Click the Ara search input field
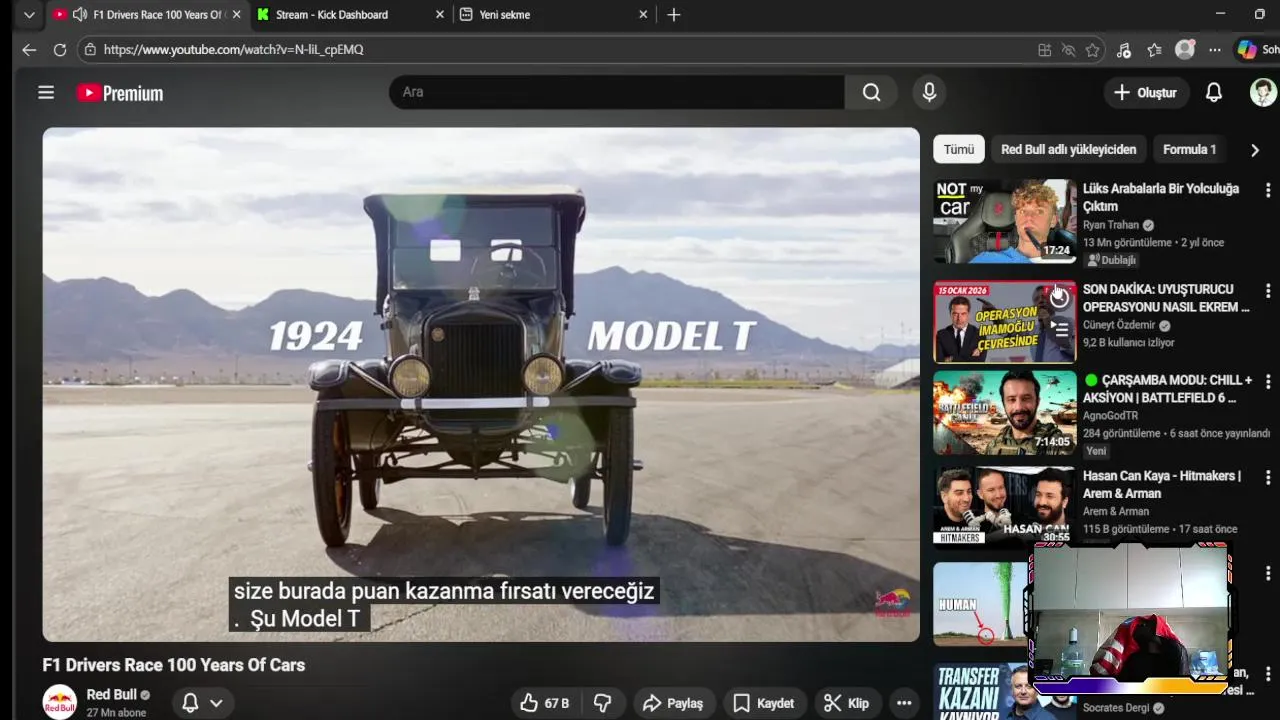Screen dimensions: 1280x720 [x=617, y=92]
